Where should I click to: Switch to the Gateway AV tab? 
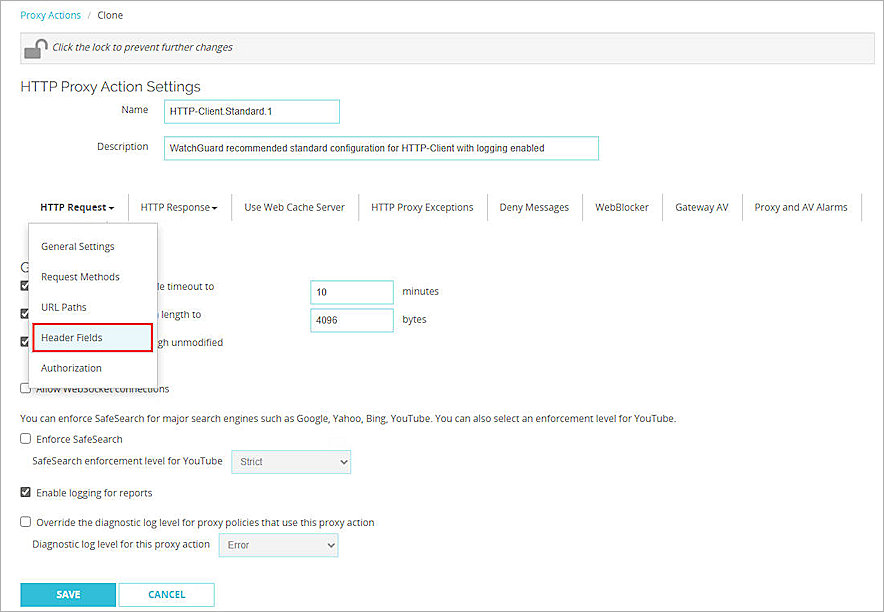click(x=701, y=207)
